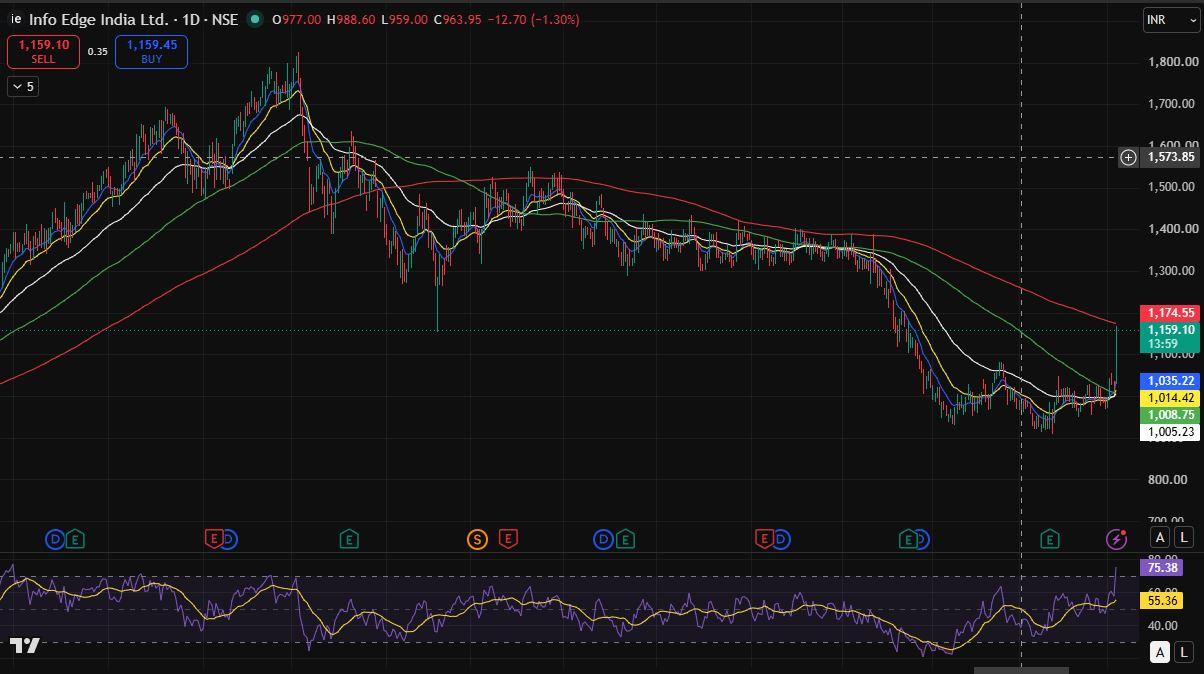Click the horizontal scrollbar at chart bottom
The height and width of the screenshot is (674, 1204).
click(x=1021, y=670)
